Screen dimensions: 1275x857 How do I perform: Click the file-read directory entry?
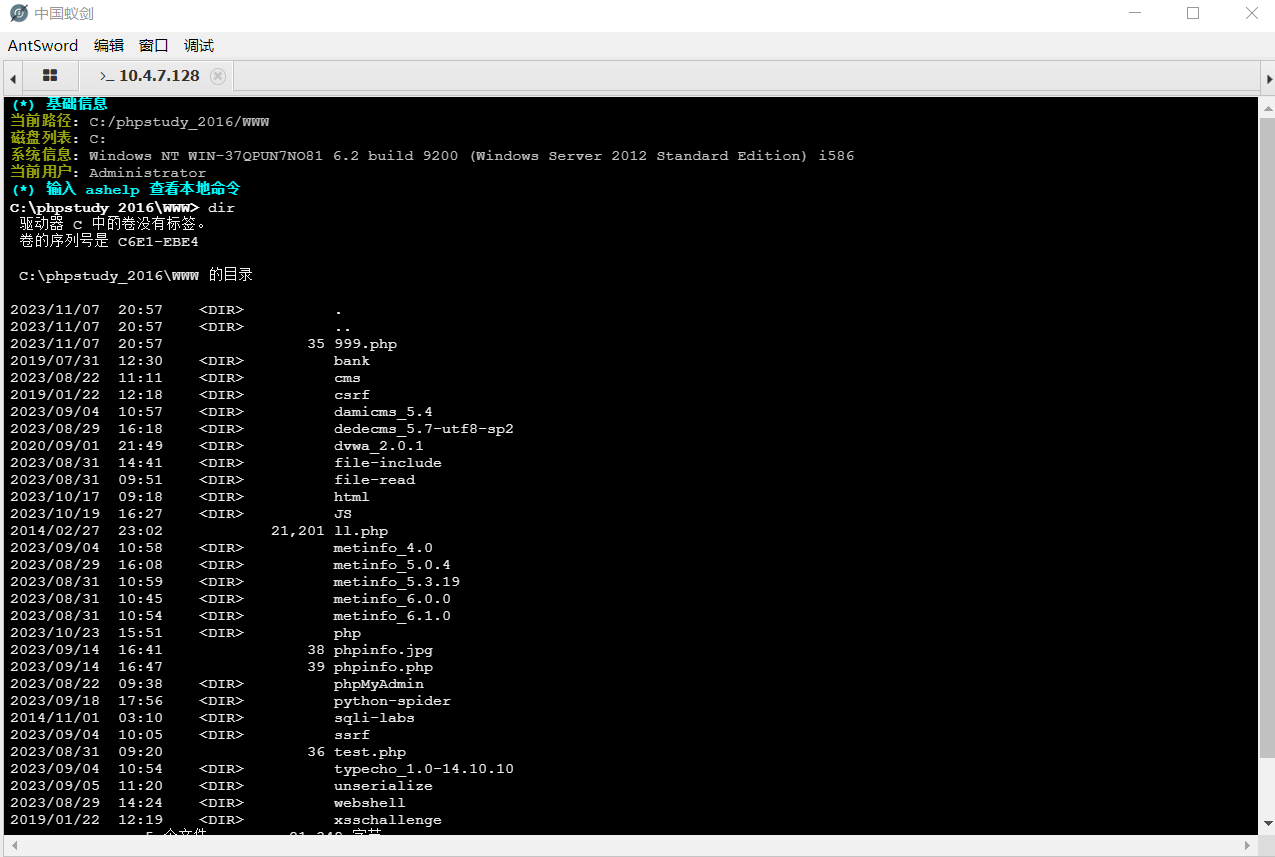click(375, 480)
